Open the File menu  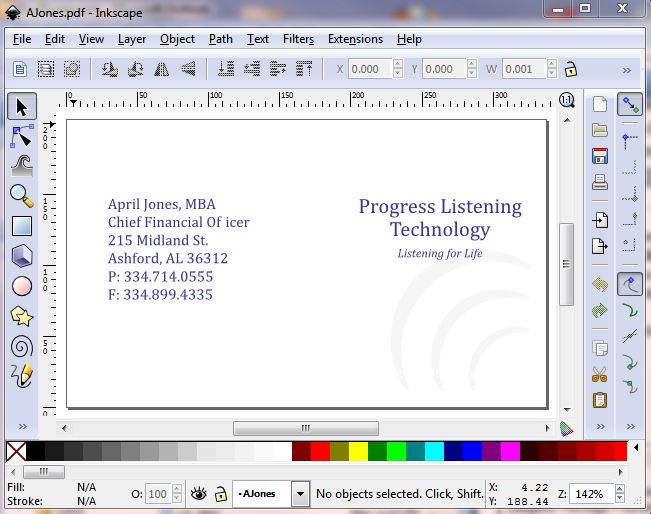tap(22, 39)
